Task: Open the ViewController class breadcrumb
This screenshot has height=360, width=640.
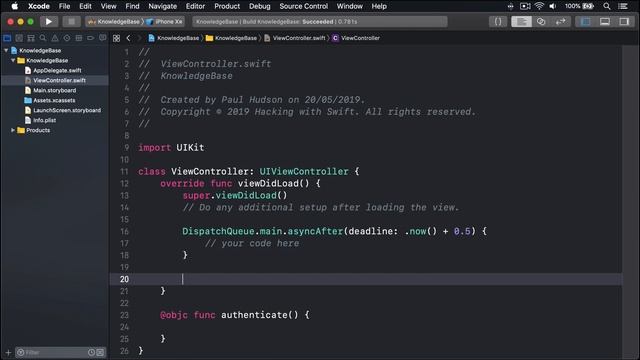Action: (x=356, y=38)
